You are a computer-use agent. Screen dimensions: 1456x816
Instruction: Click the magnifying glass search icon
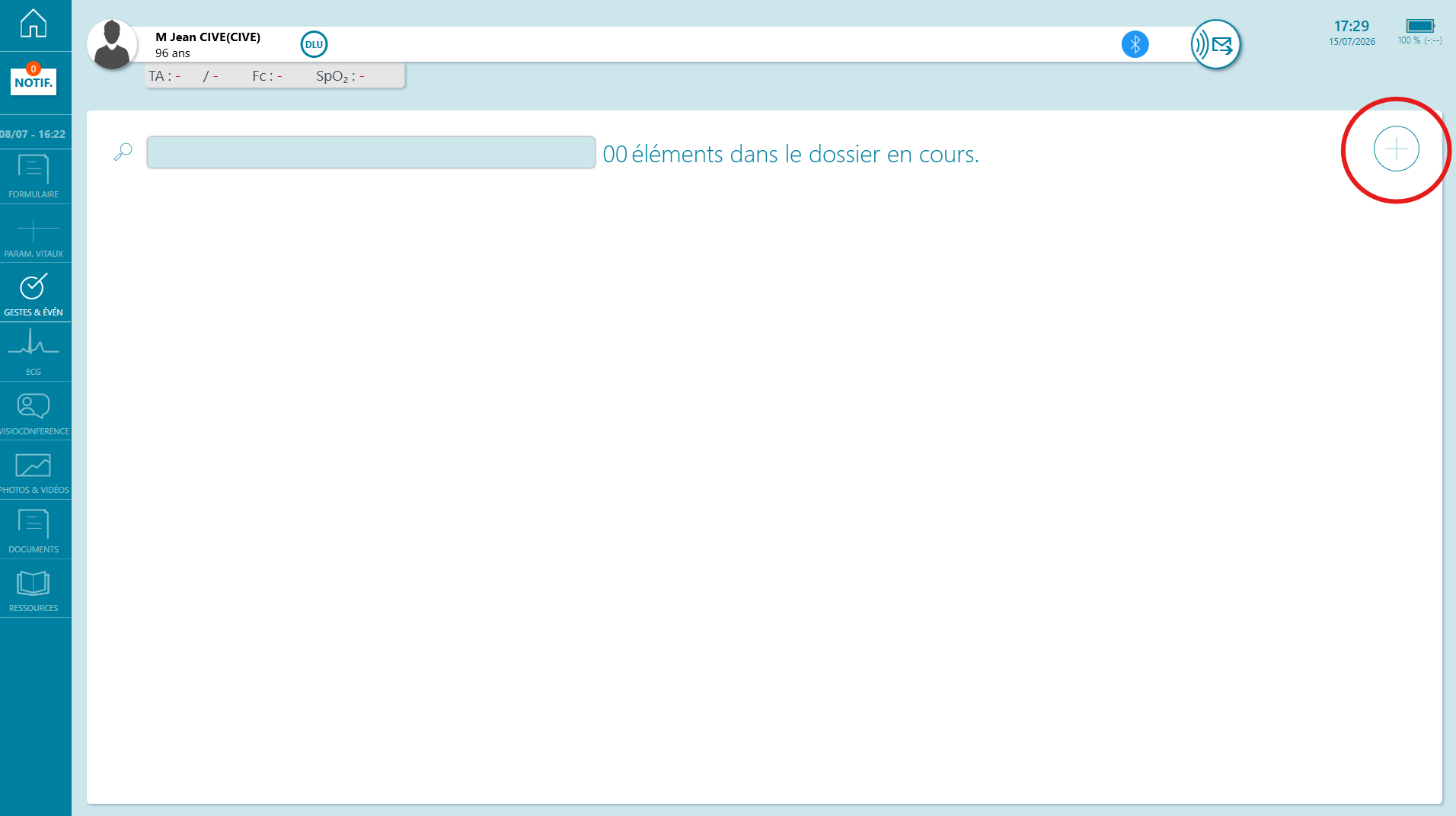pyautogui.click(x=123, y=152)
